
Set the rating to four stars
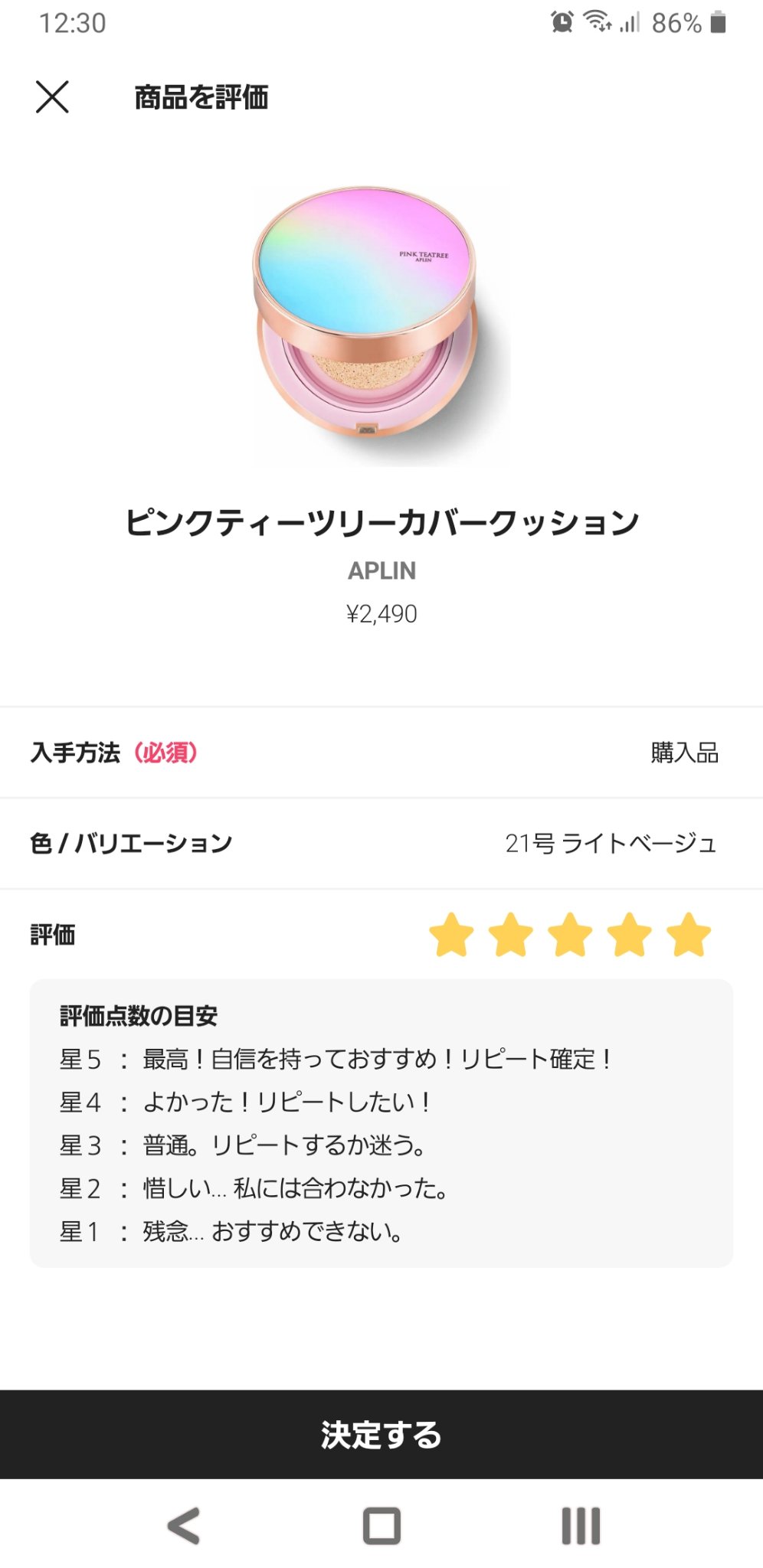click(x=629, y=935)
